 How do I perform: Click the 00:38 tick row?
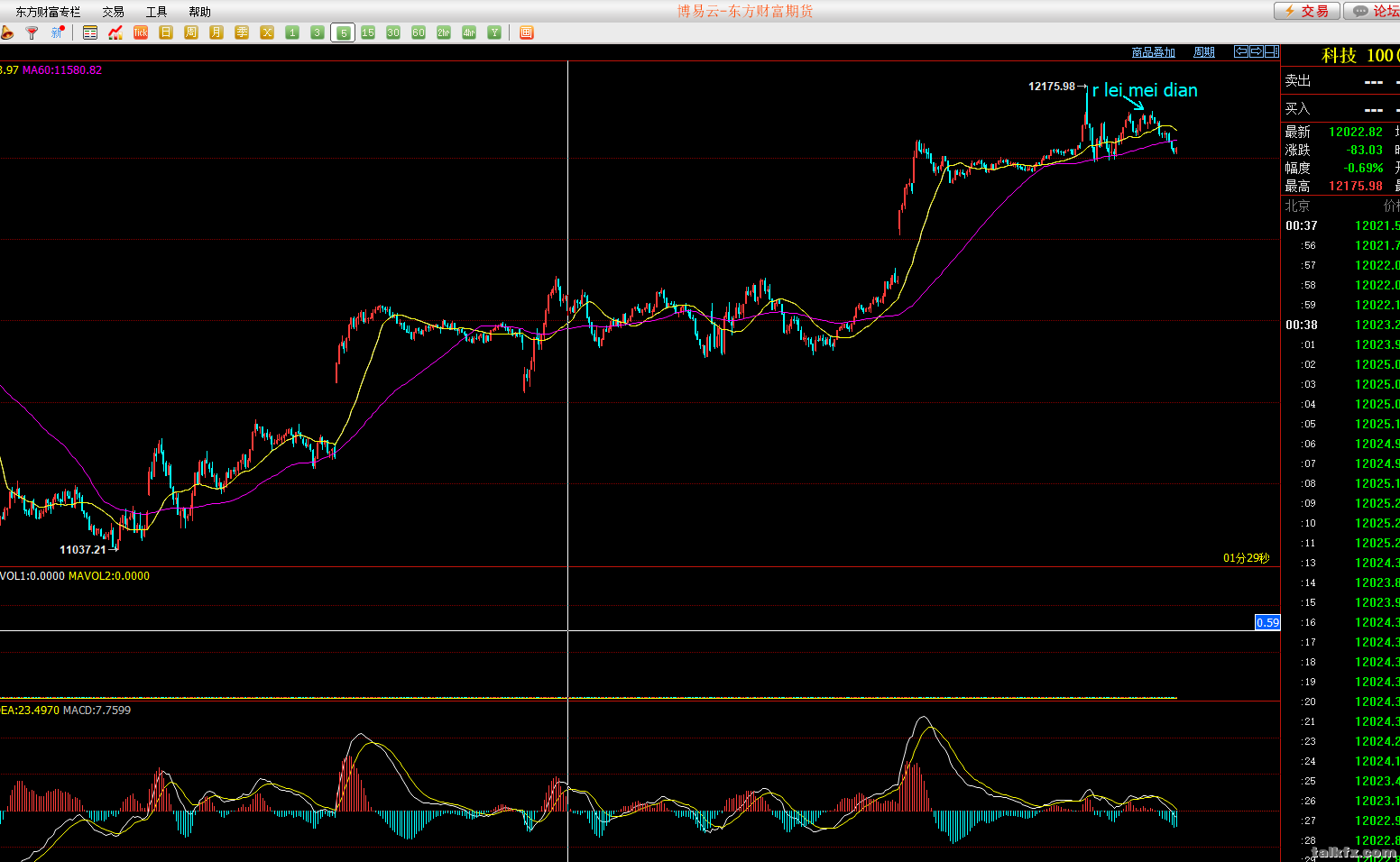[1340, 326]
